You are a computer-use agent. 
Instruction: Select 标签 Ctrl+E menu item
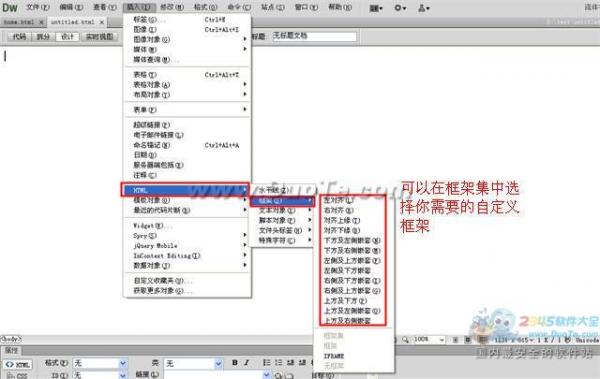point(188,20)
